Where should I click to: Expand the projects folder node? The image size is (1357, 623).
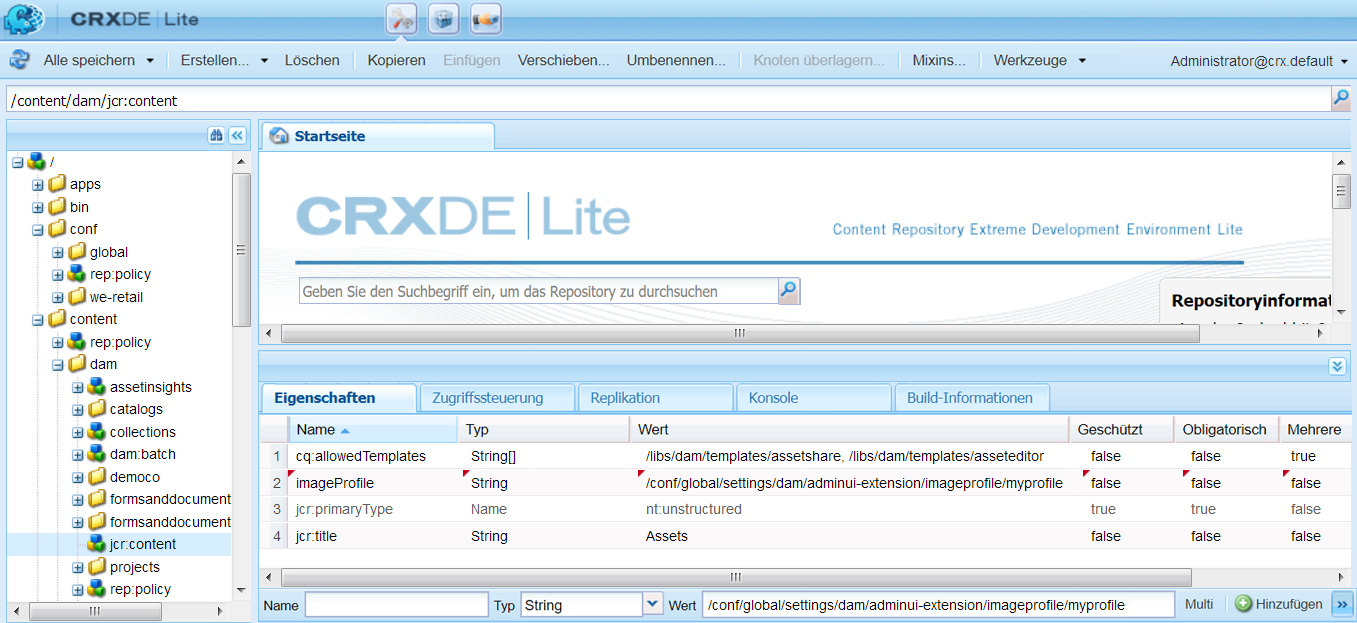78,567
